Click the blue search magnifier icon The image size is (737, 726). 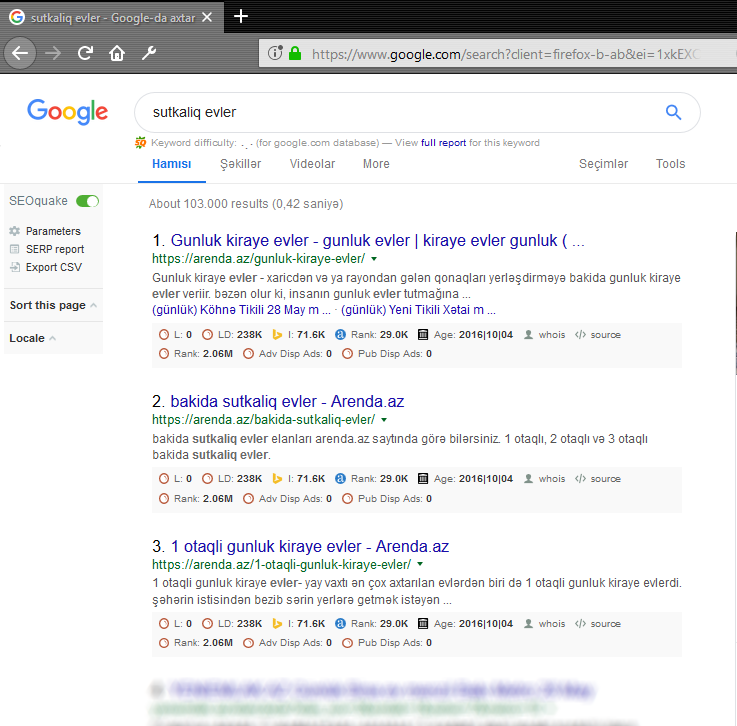tap(673, 112)
